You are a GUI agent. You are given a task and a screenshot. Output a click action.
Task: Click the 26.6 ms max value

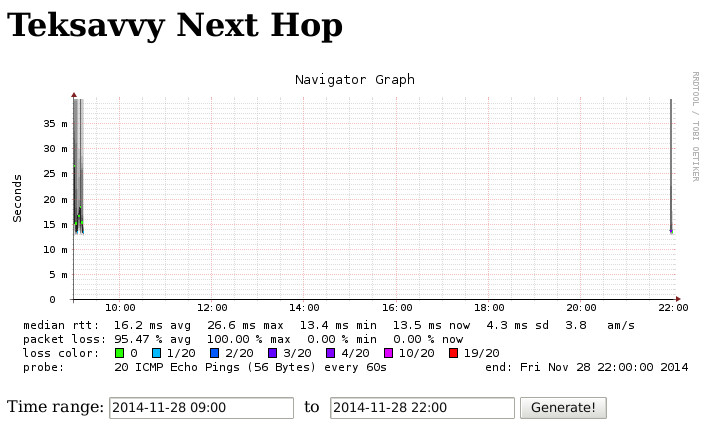click(x=245, y=325)
